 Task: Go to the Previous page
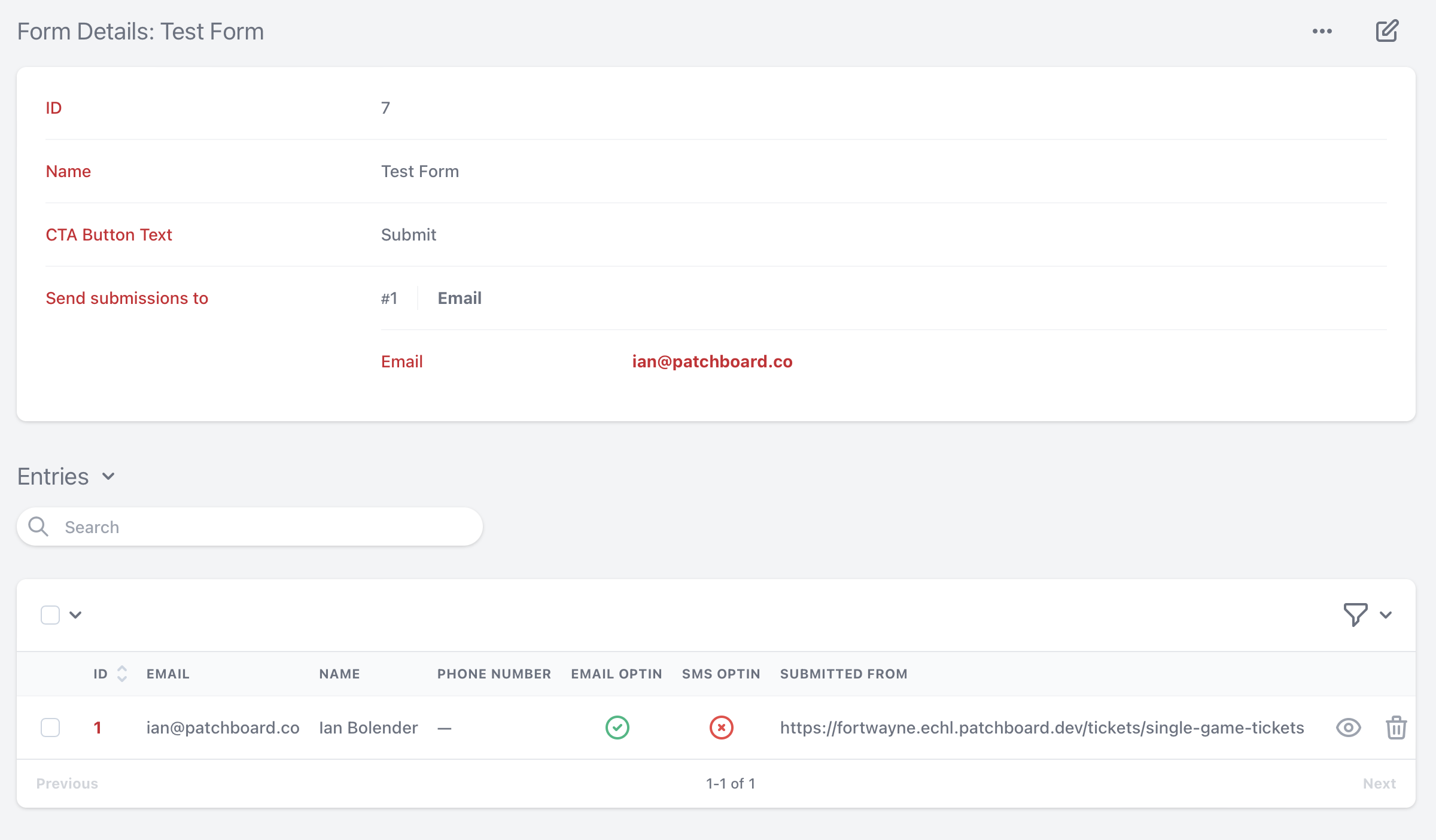pos(67,783)
